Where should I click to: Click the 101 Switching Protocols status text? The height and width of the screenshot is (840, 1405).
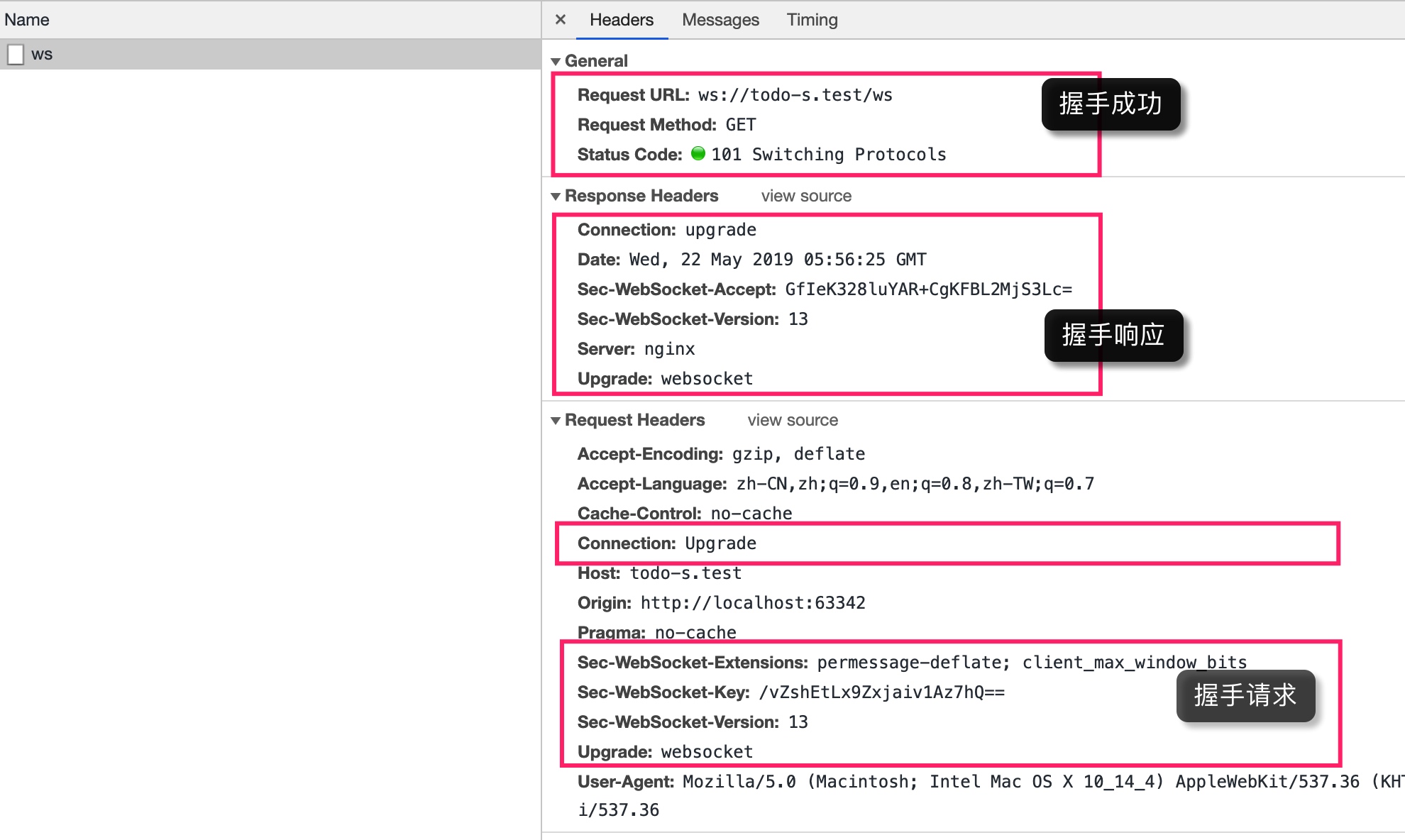829,155
